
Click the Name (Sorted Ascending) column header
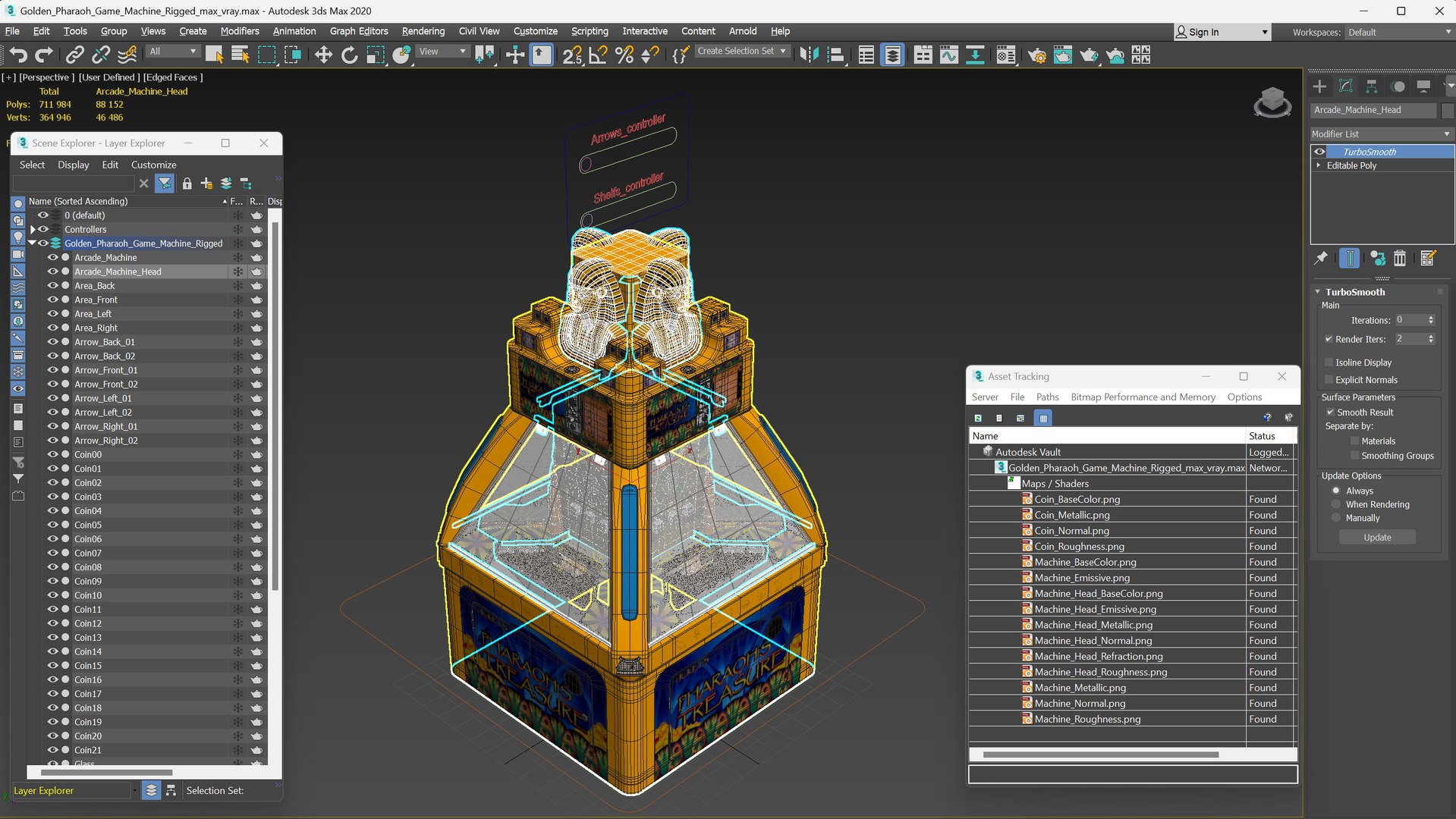click(x=127, y=201)
